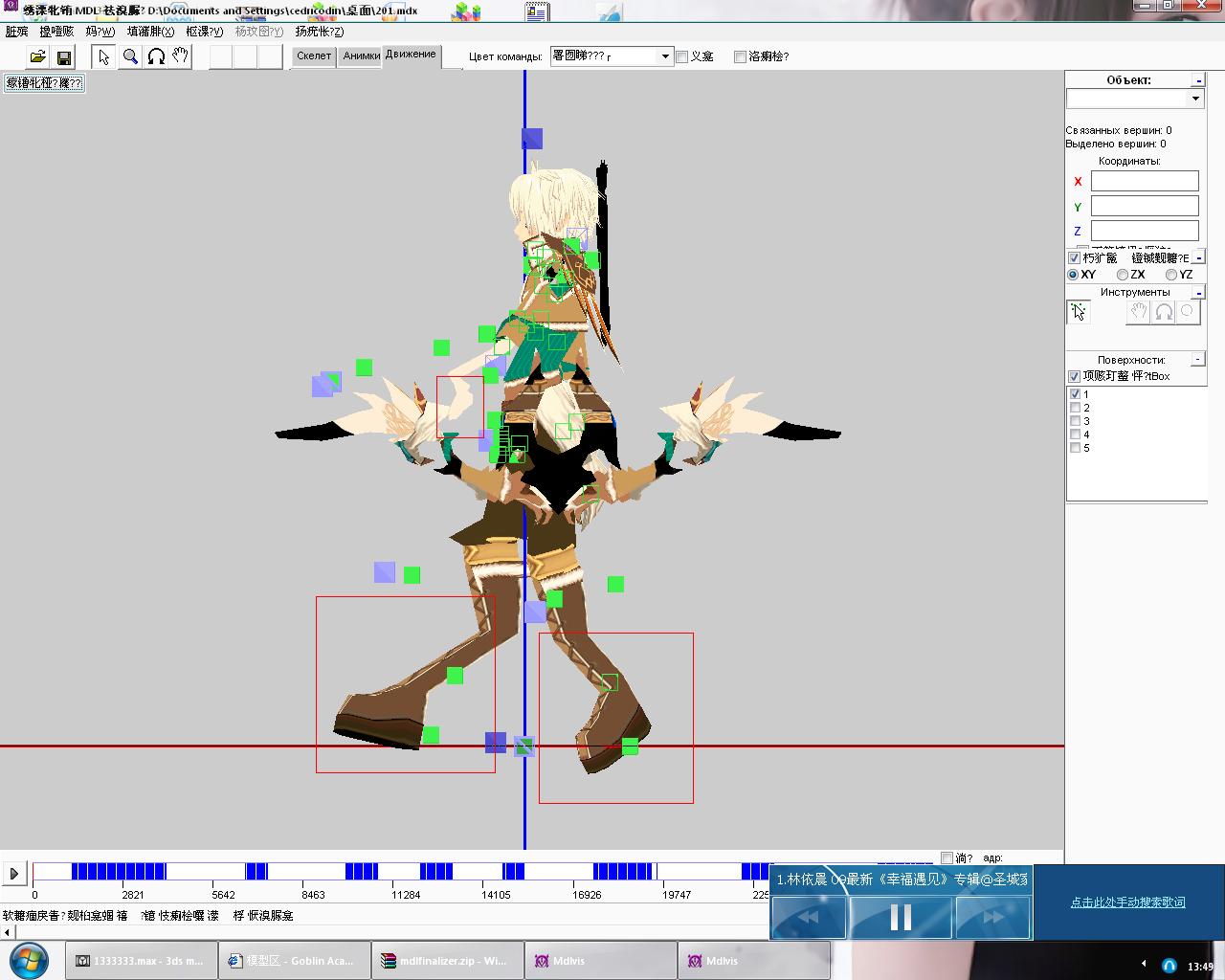1225x980 pixels.
Task: Click the button below the open-file icon
Action: click(x=44, y=83)
